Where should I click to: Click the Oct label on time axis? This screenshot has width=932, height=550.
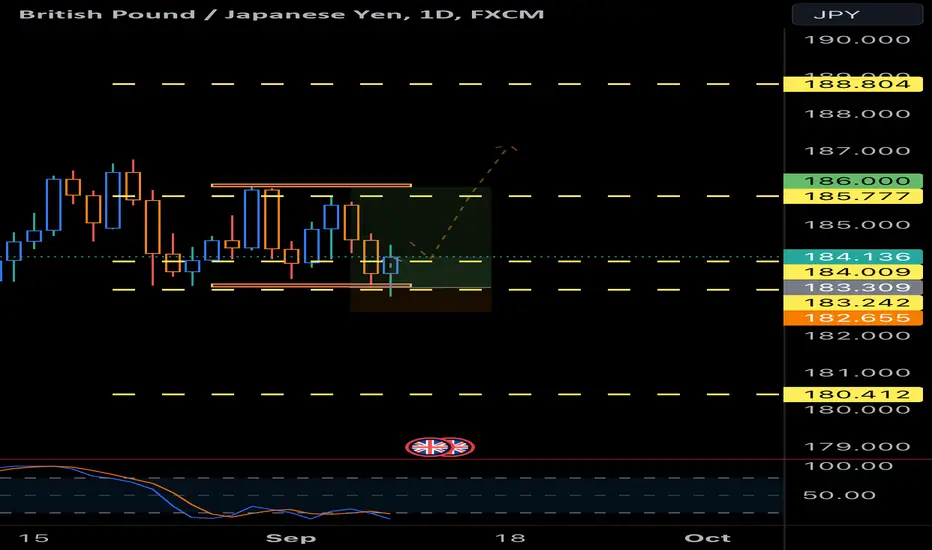click(x=707, y=538)
